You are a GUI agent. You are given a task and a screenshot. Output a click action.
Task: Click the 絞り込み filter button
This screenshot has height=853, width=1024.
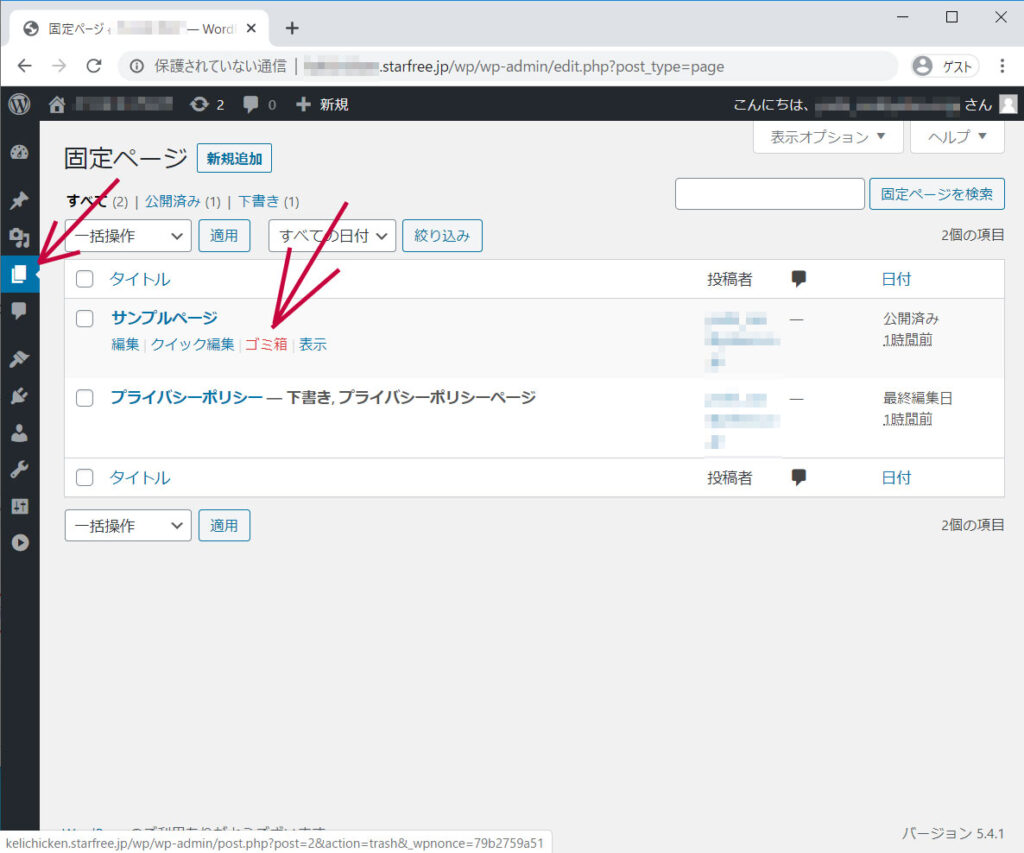tap(442, 236)
